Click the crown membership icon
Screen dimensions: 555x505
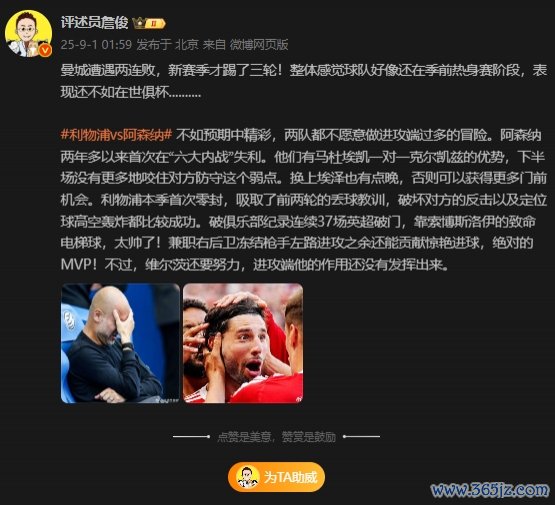(x=139, y=23)
